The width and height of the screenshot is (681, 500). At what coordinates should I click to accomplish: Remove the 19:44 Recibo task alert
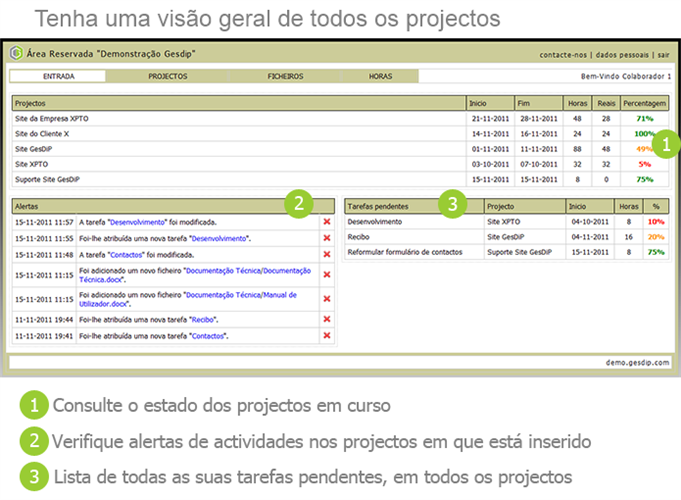[x=327, y=320]
